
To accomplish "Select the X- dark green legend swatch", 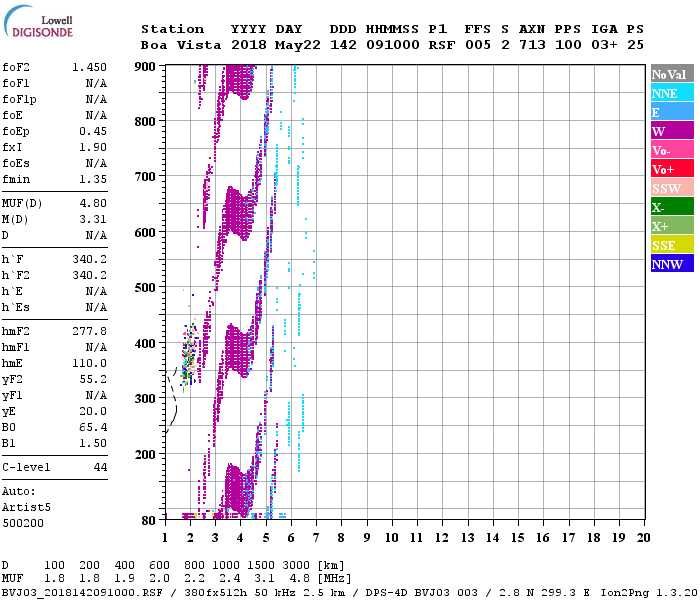I will [x=672, y=207].
